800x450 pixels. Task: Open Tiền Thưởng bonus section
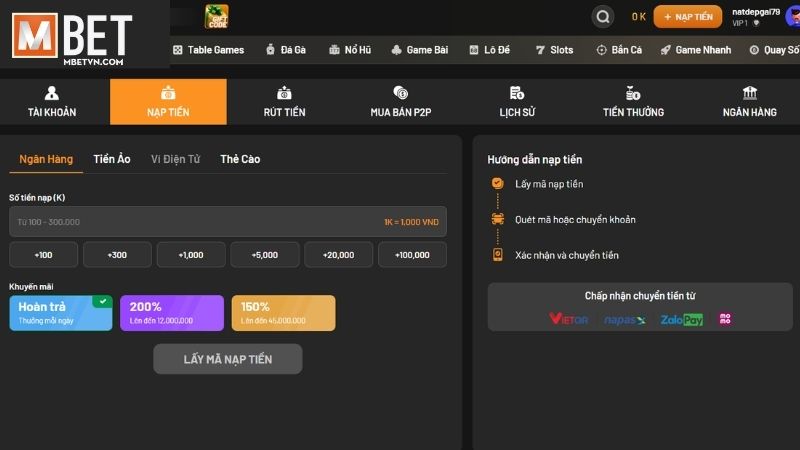tap(633, 102)
